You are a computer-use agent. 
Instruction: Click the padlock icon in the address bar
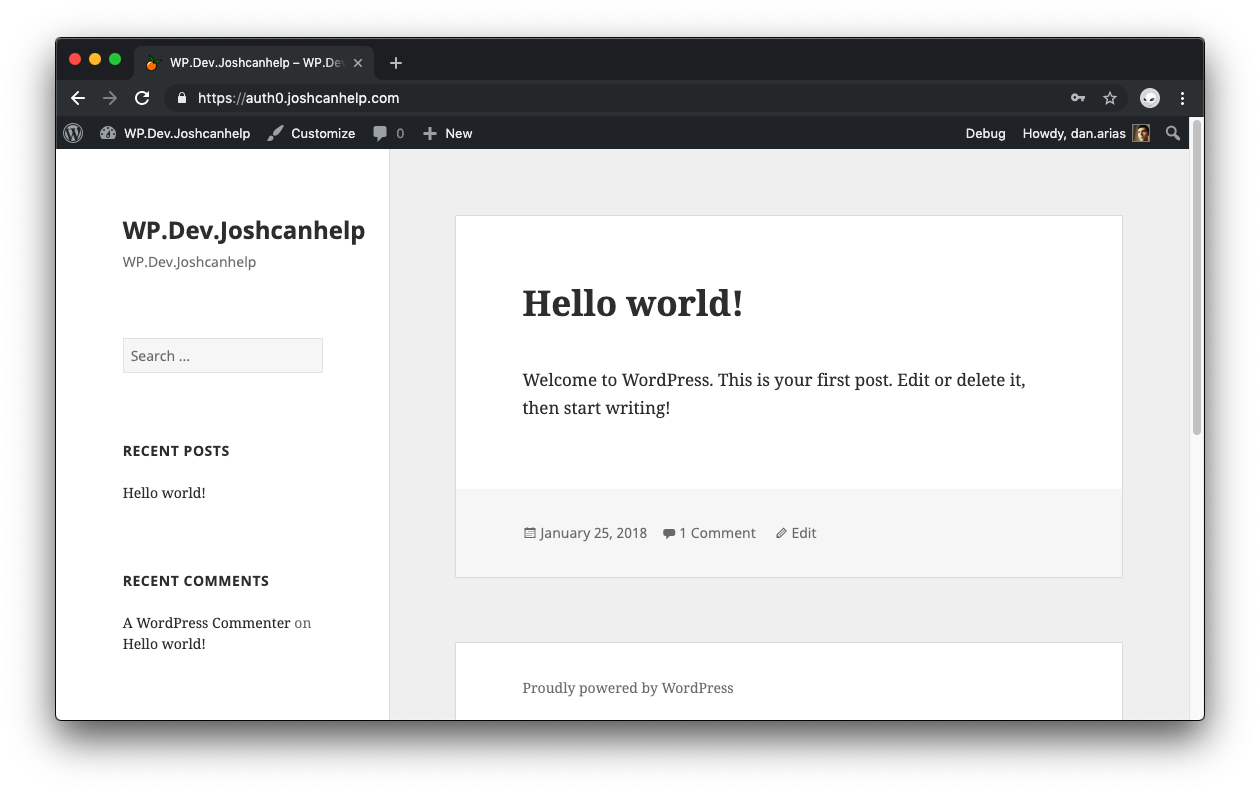click(x=182, y=98)
